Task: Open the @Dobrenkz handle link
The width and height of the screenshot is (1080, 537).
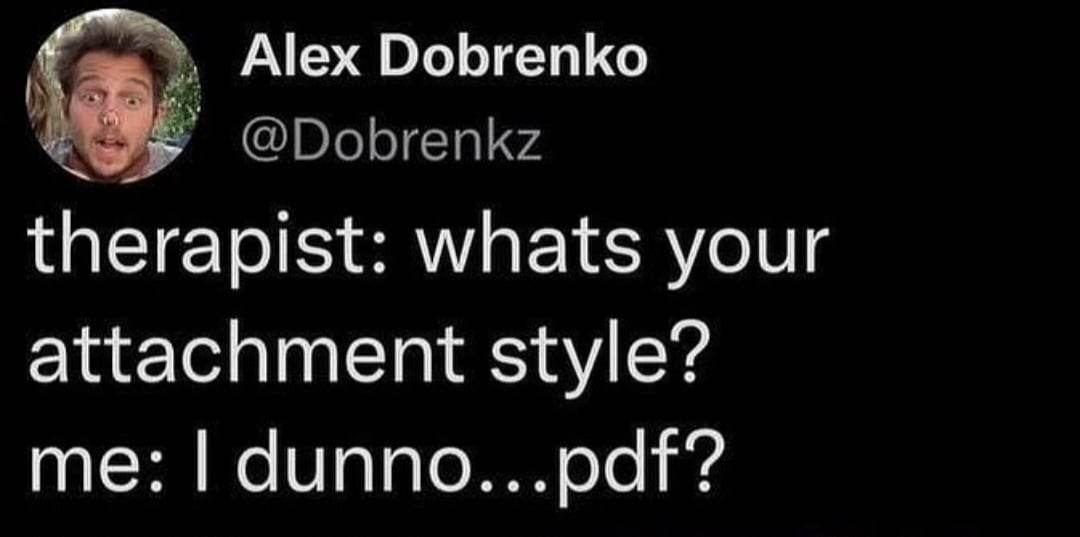Action: click(392, 145)
